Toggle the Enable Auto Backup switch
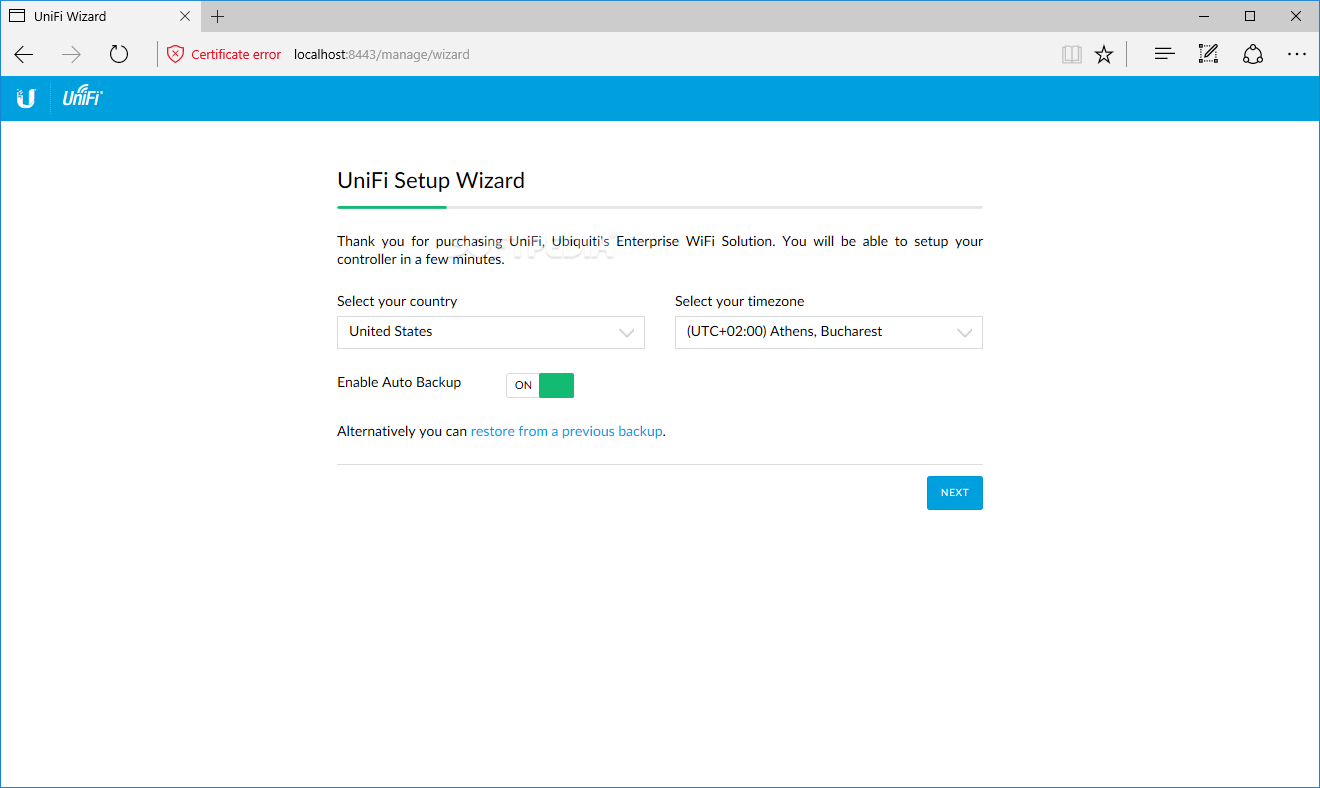 (540, 385)
